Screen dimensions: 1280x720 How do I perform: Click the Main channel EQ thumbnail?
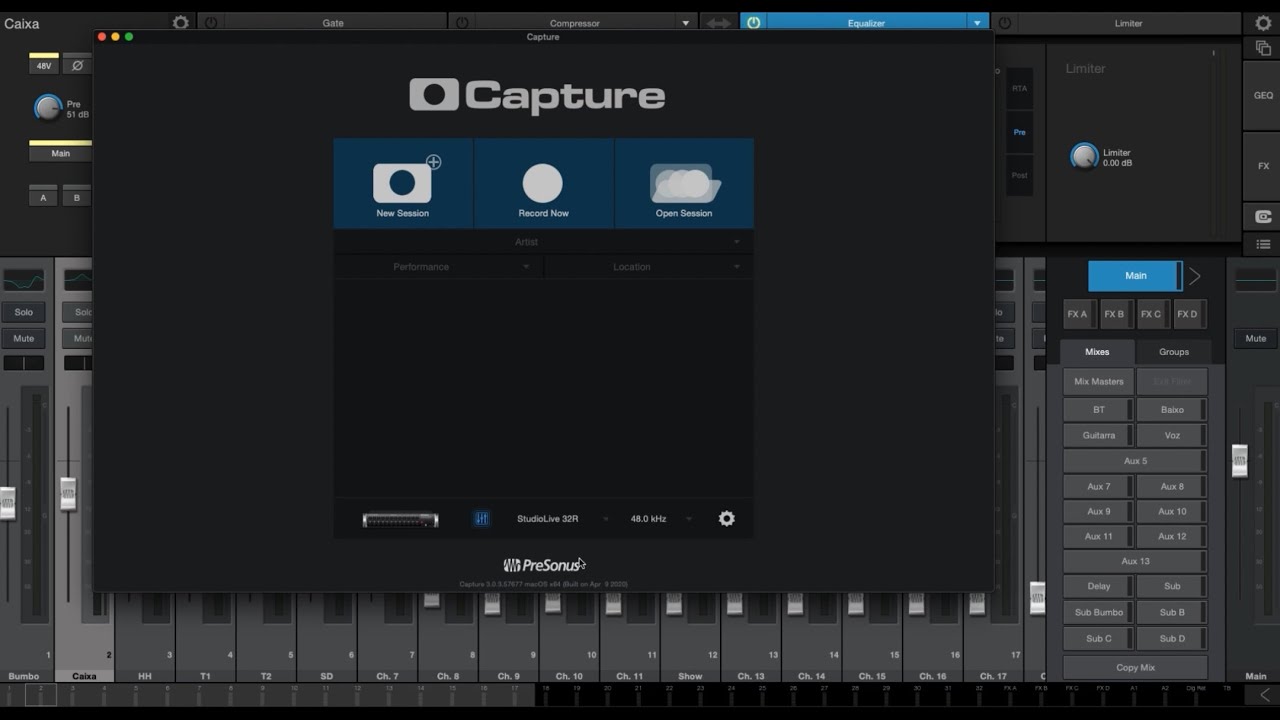(1255, 280)
